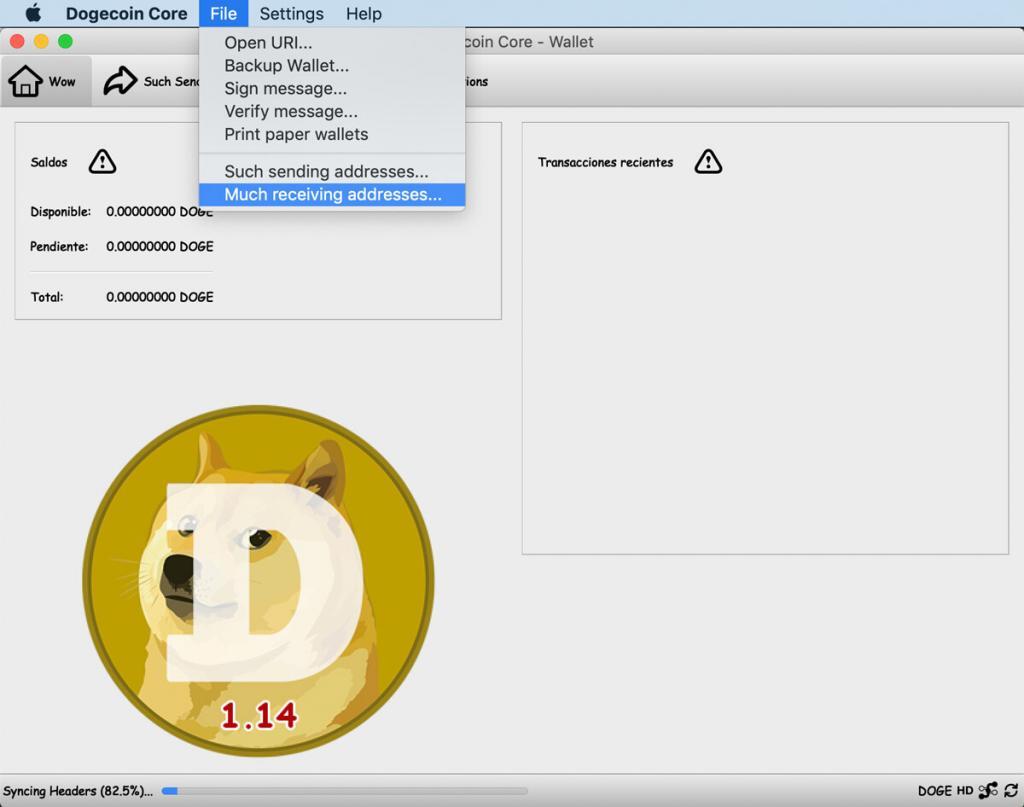The height and width of the screenshot is (807, 1024).
Task: Click the DOGE unit selector in status bar
Action: (x=935, y=791)
